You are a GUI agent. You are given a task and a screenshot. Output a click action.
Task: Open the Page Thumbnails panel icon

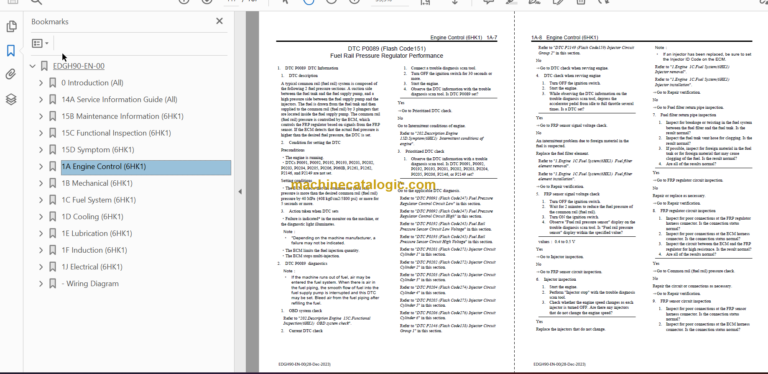click(11, 26)
